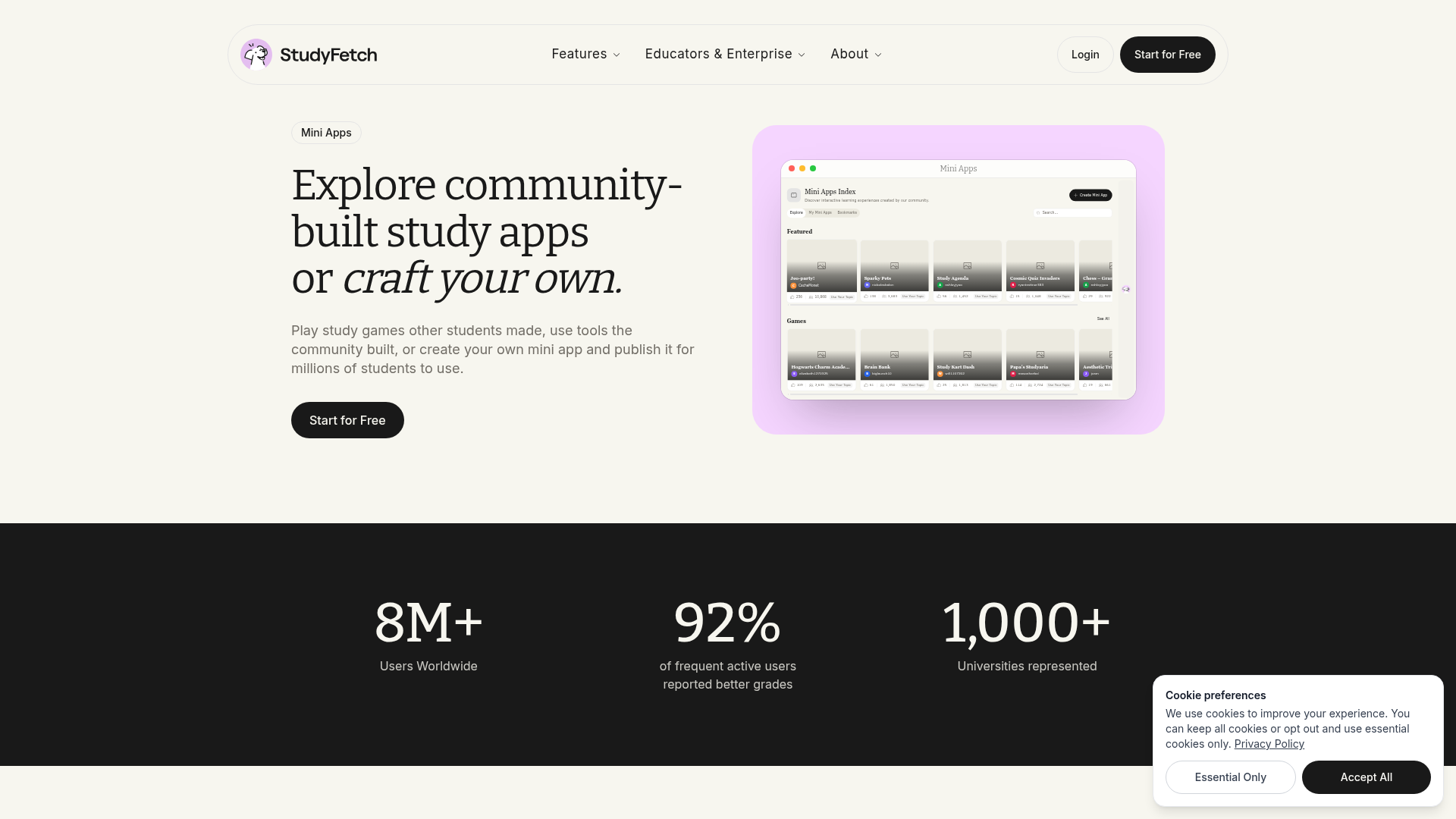Click the "92%" statistic

(x=727, y=623)
